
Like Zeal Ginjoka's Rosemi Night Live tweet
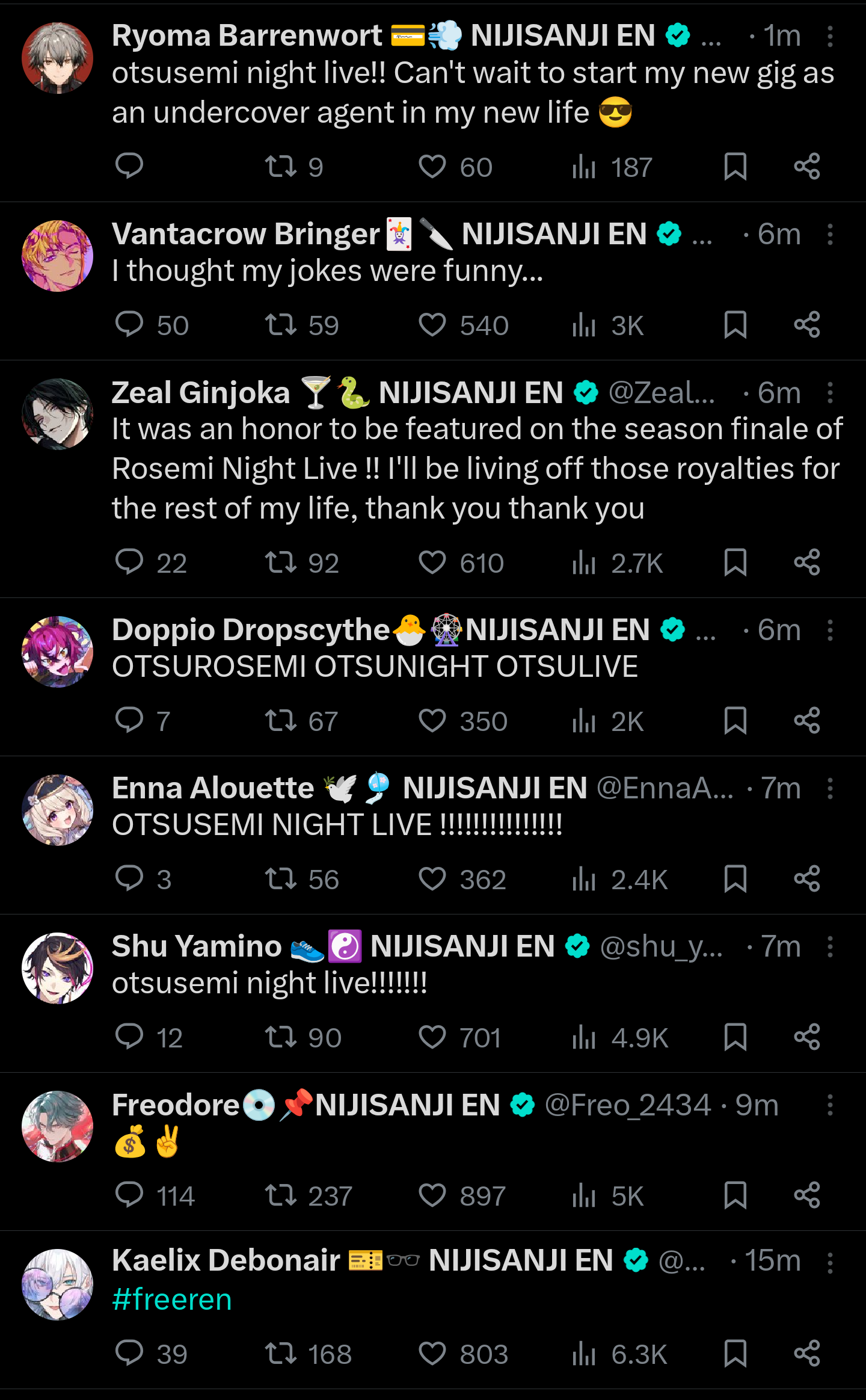click(x=432, y=563)
